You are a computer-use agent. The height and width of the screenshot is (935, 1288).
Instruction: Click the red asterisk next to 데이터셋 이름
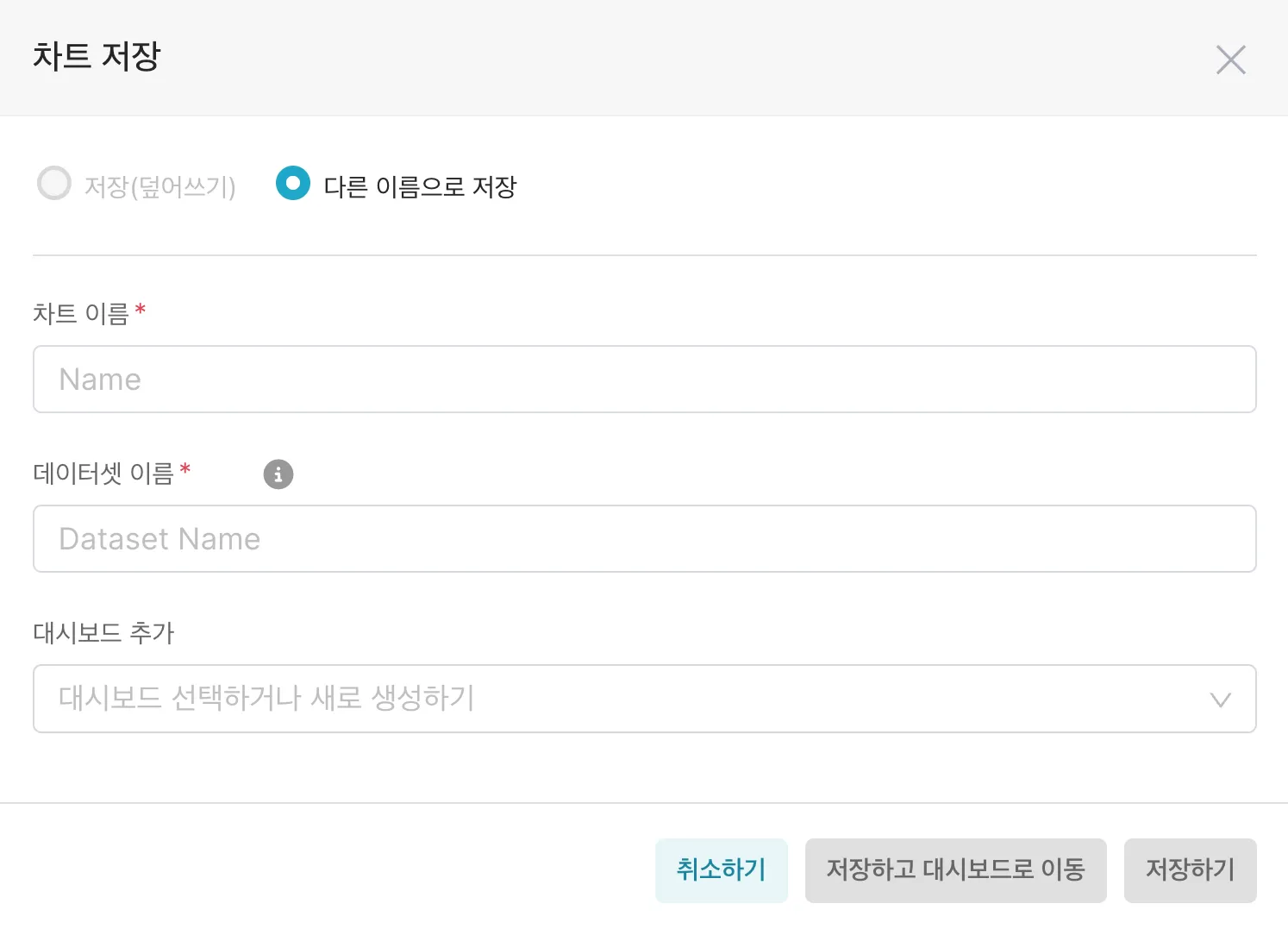185,469
